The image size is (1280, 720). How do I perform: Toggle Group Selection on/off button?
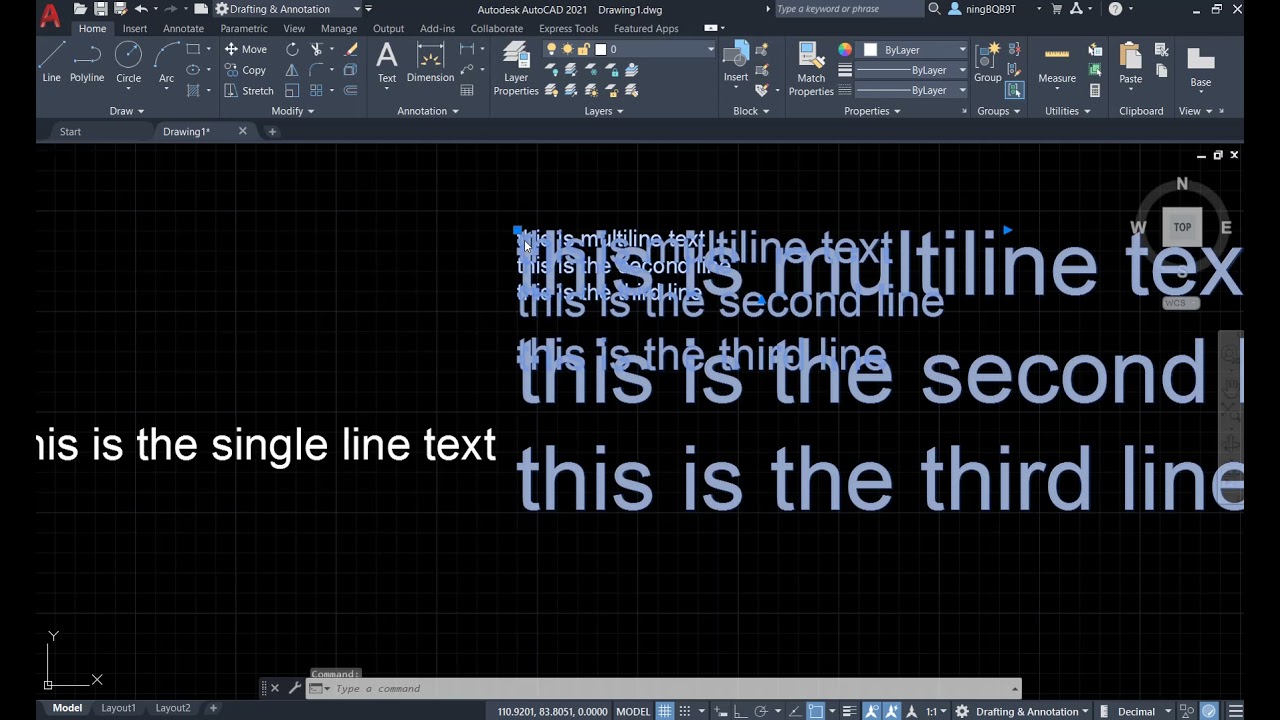coord(1015,90)
